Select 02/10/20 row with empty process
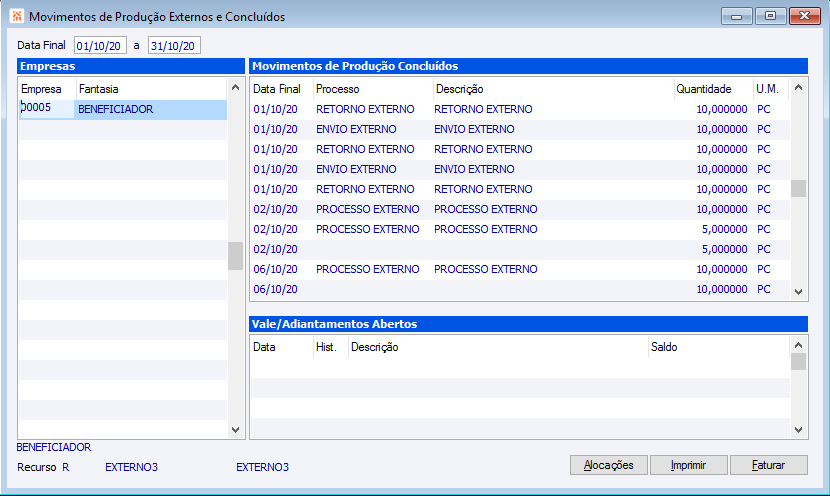This screenshot has height=496, width=830. [520, 249]
